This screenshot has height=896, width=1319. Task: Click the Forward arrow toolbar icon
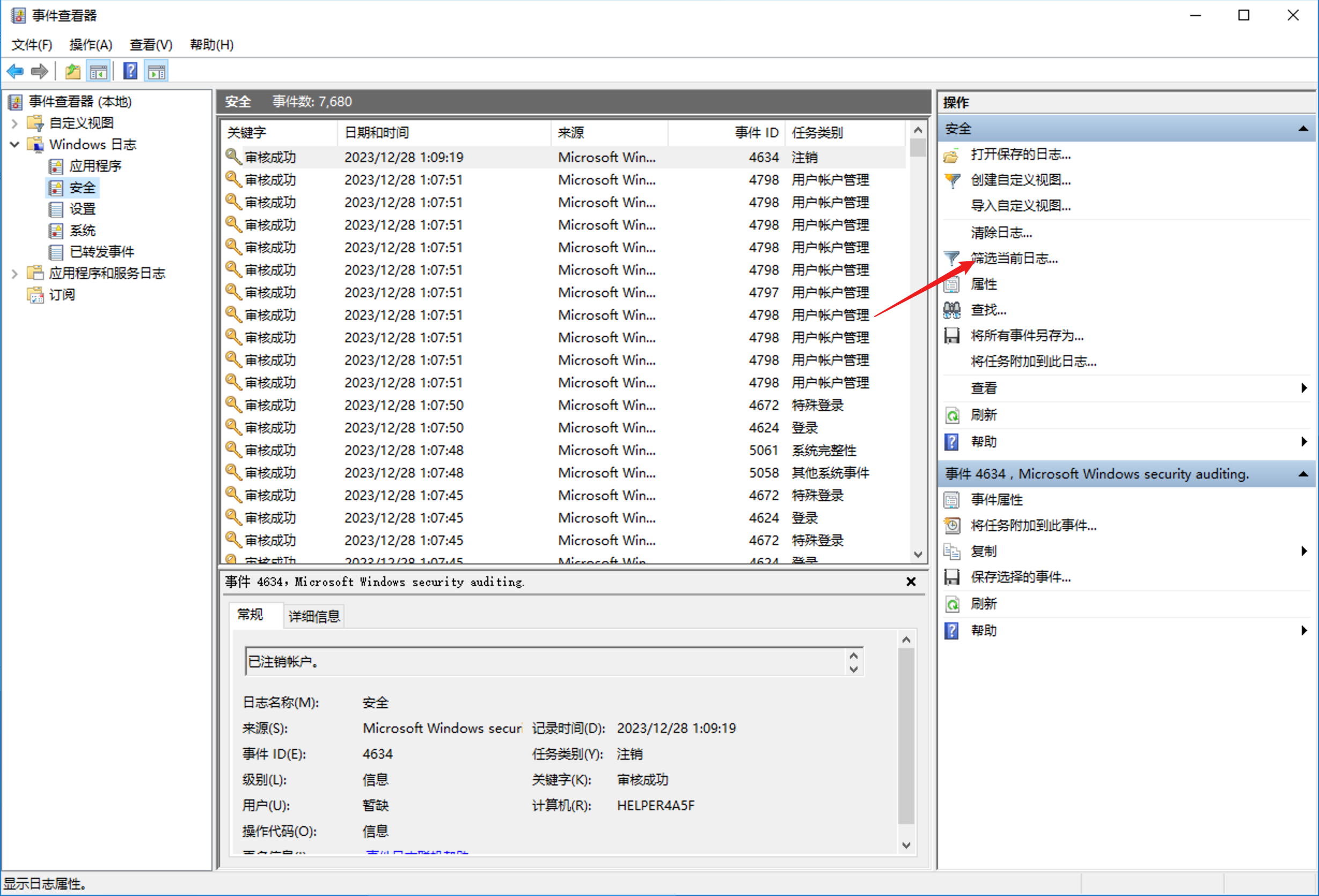pyautogui.click(x=40, y=71)
